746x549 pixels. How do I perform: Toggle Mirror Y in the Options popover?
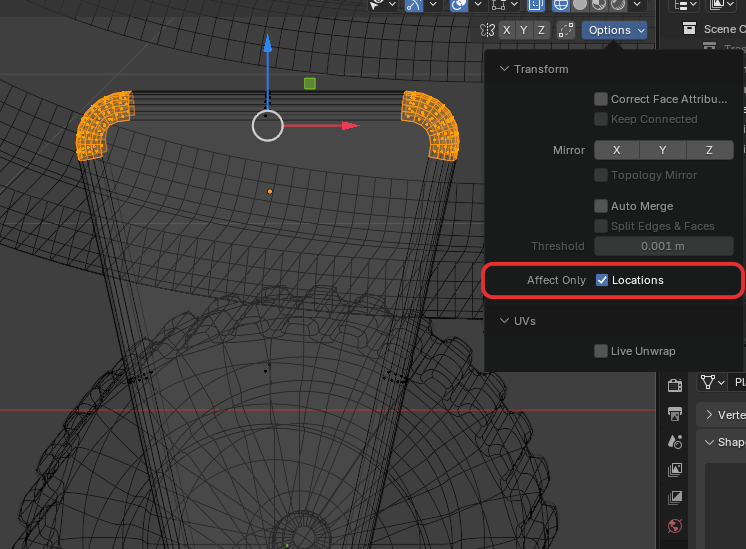pos(663,150)
